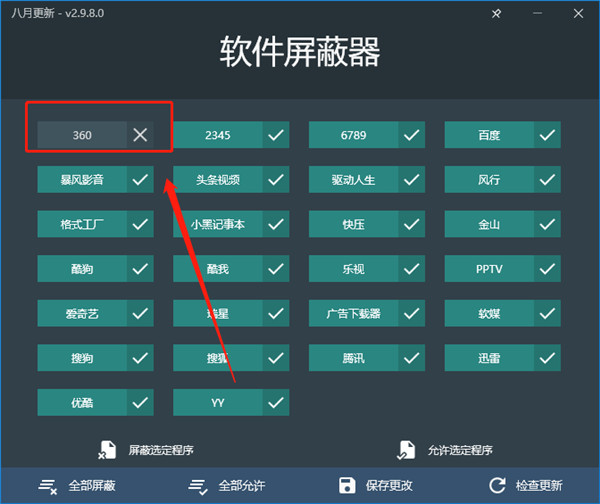Toggle the 360 block checkbox
The height and width of the screenshot is (504, 600).
point(140,135)
